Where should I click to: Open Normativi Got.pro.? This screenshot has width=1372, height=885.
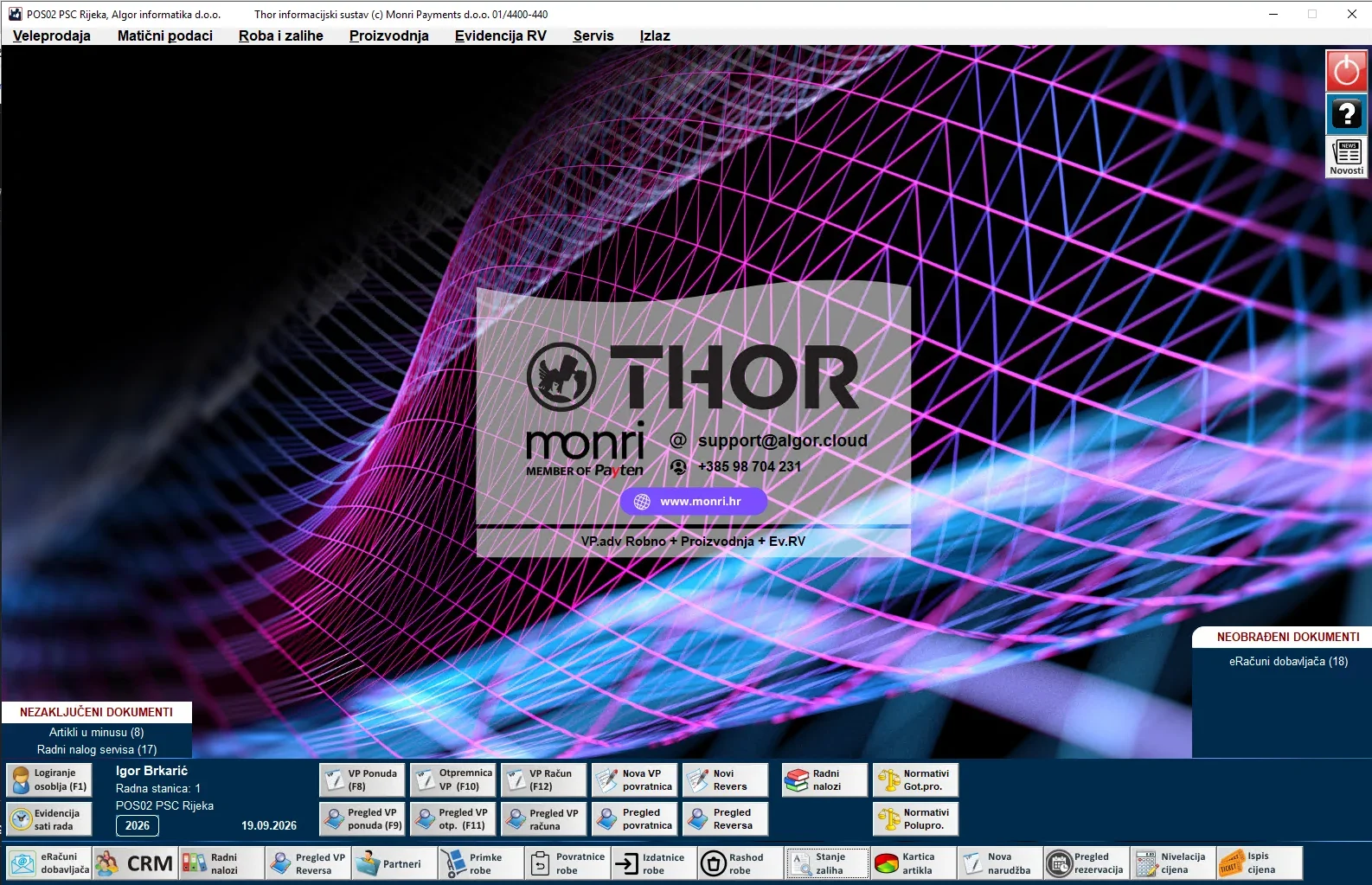[915, 779]
